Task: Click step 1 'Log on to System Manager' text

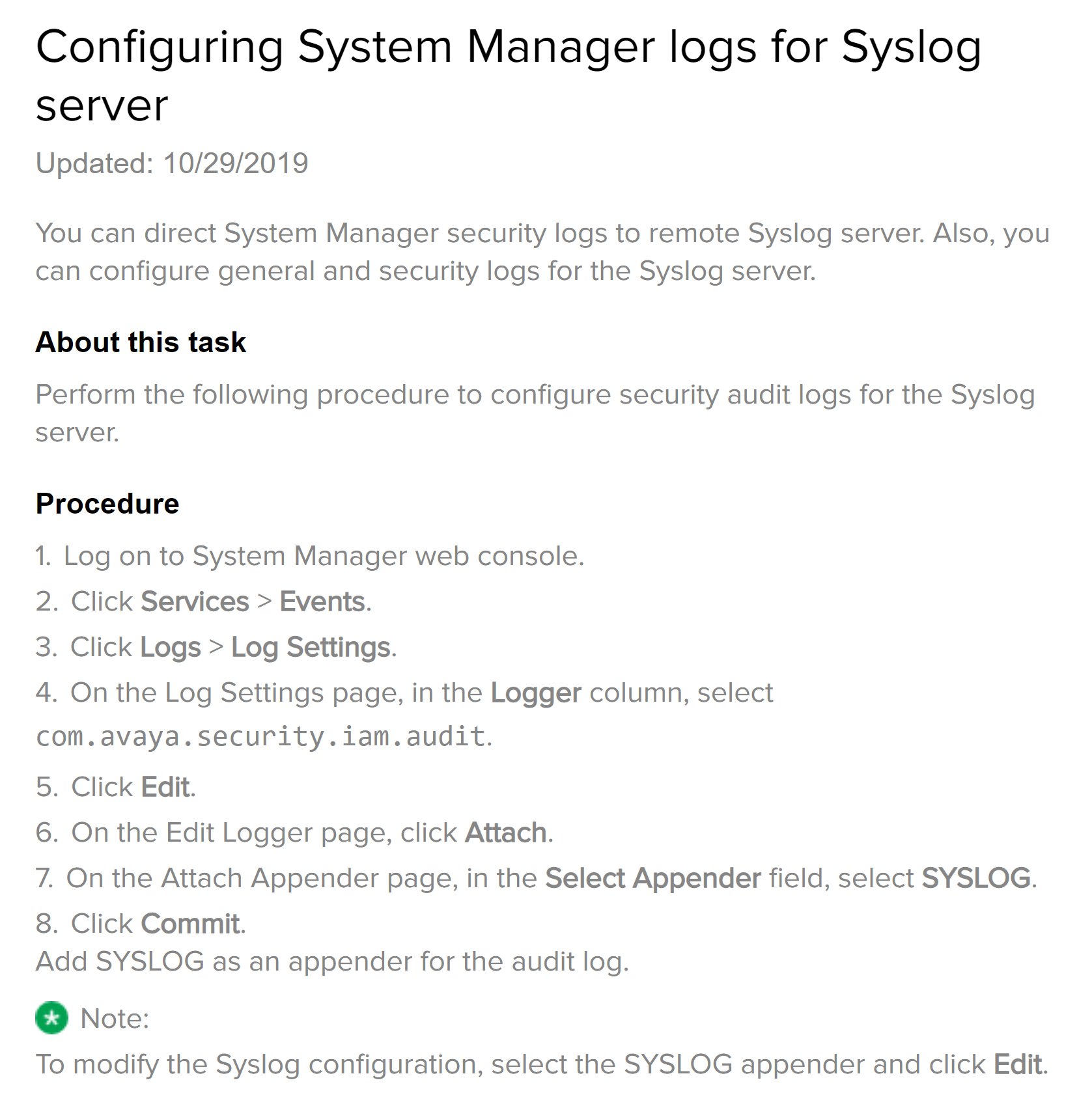Action: [x=323, y=556]
